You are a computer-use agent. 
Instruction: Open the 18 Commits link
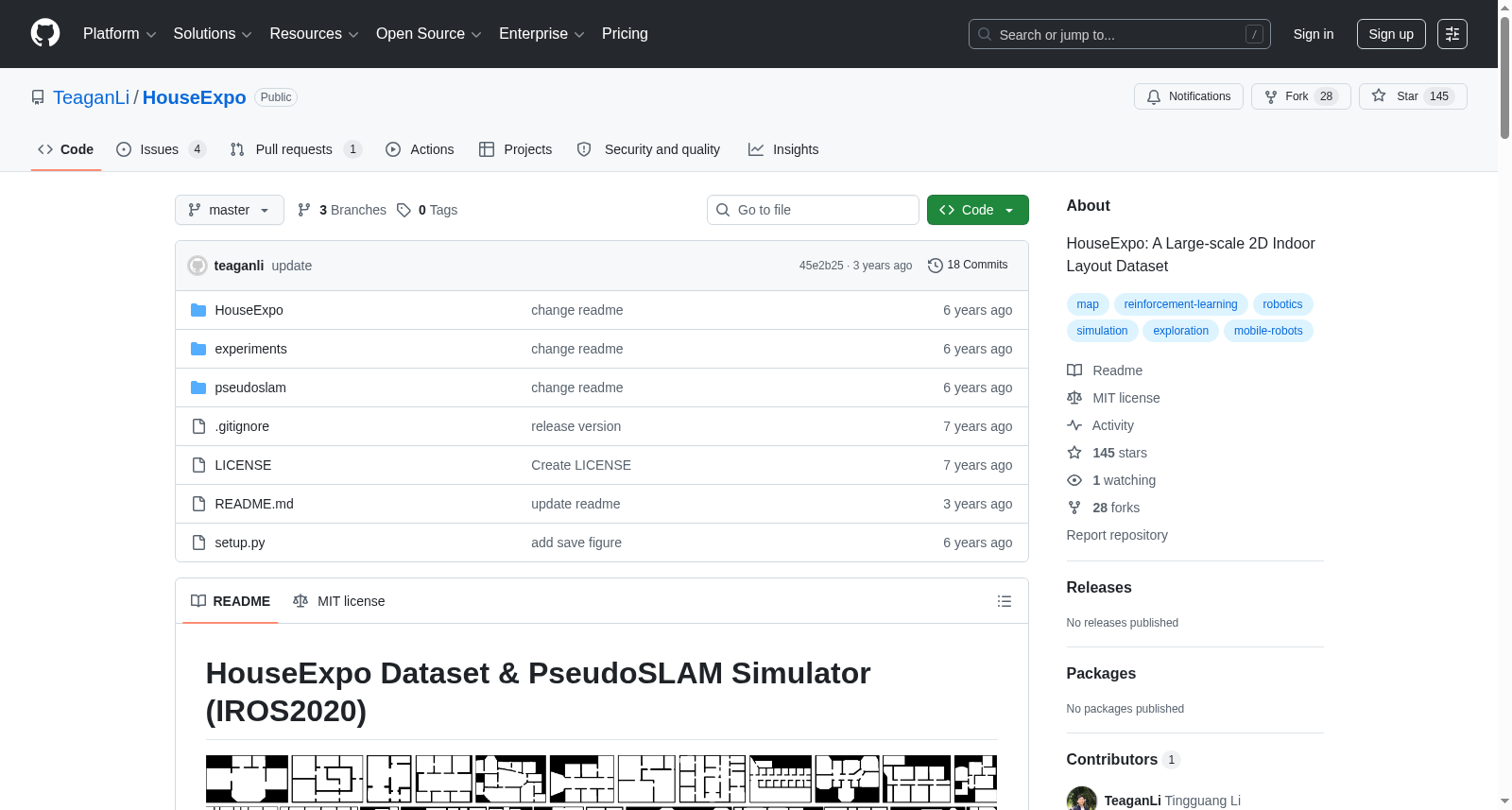click(968, 266)
